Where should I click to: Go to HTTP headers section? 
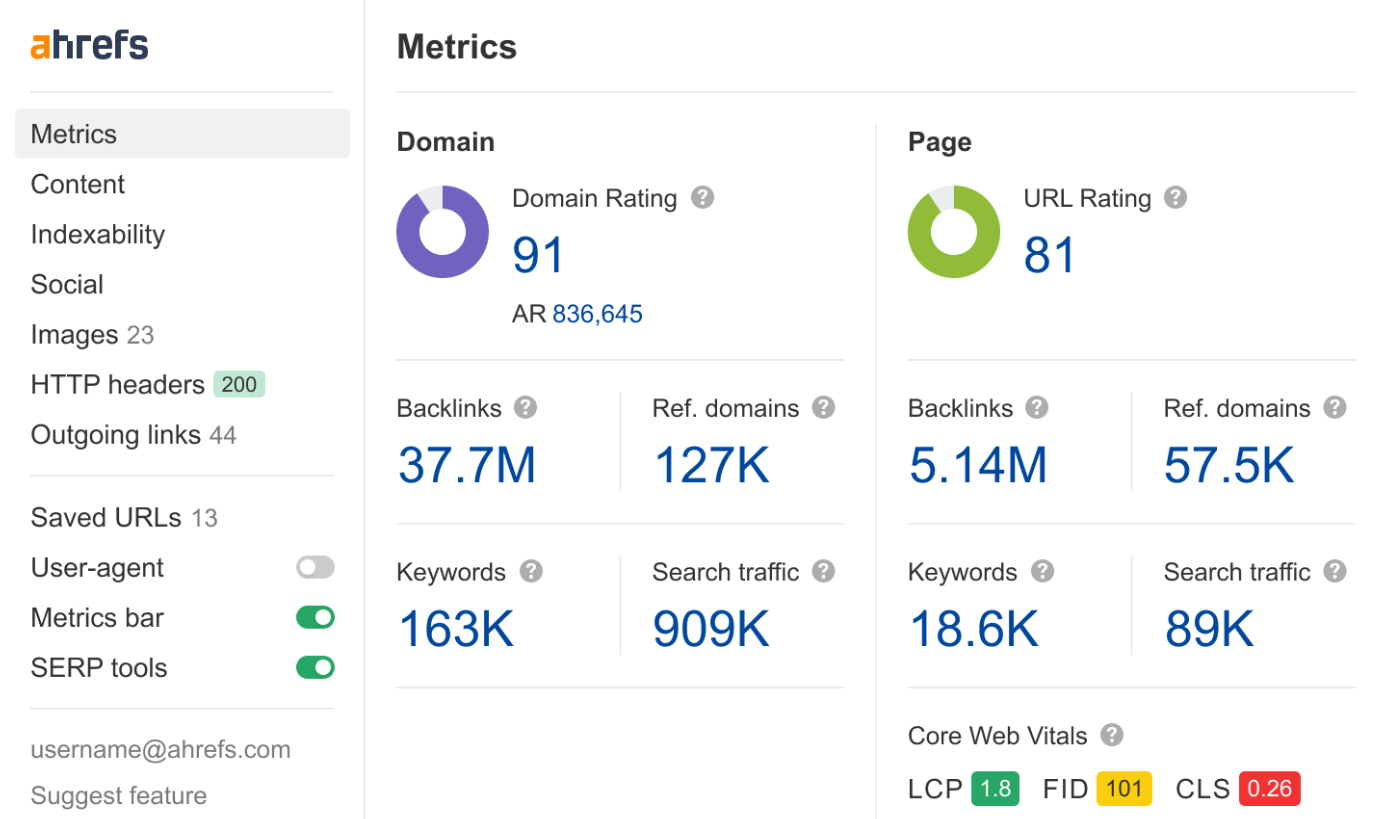pyautogui.click(x=118, y=384)
